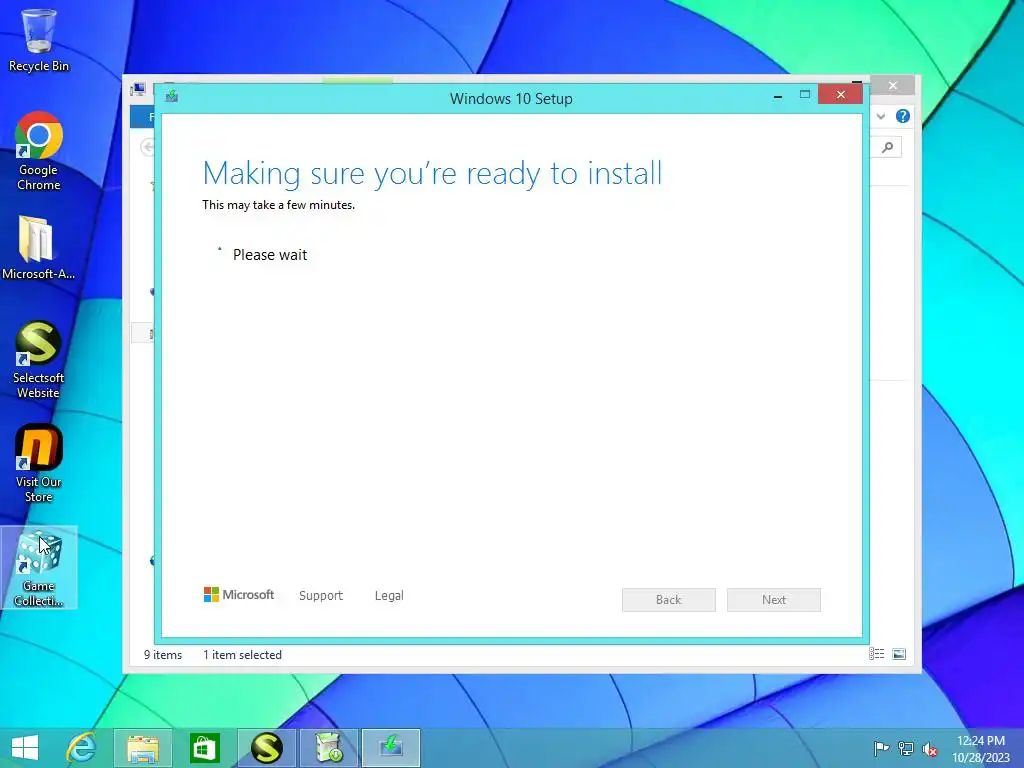The image size is (1024, 768).
Task: Maximize the Windows 10 Setup window
Action: [805, 95]
